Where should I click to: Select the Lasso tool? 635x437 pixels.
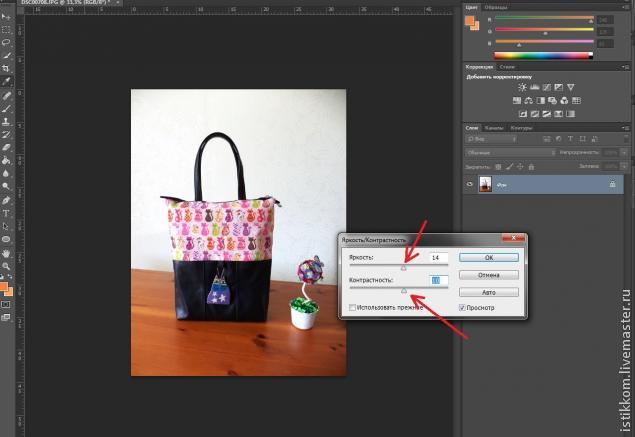click(7, 42)
